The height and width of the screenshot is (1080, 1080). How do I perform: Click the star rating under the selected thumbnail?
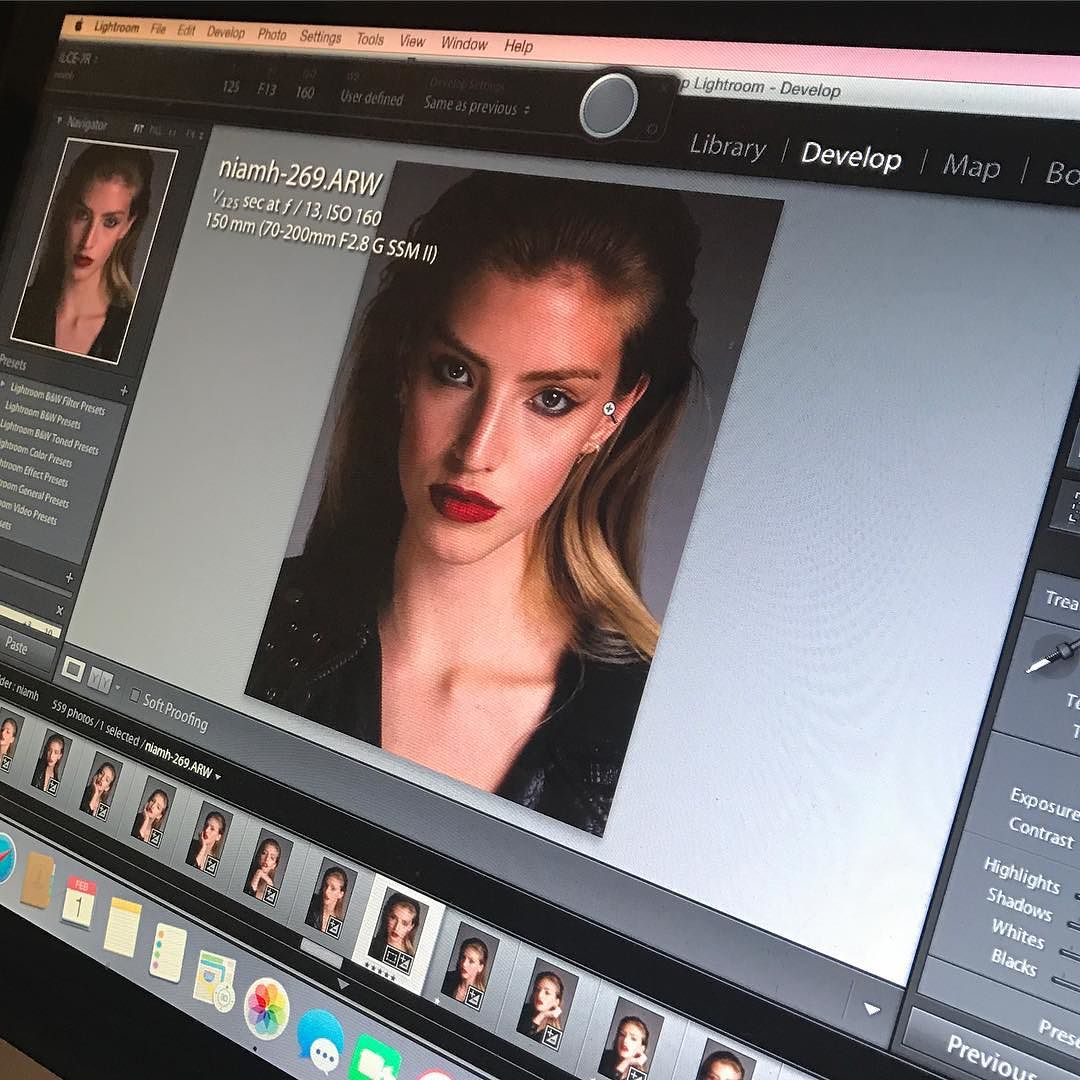pyautogui.click(x=380, y=973)
